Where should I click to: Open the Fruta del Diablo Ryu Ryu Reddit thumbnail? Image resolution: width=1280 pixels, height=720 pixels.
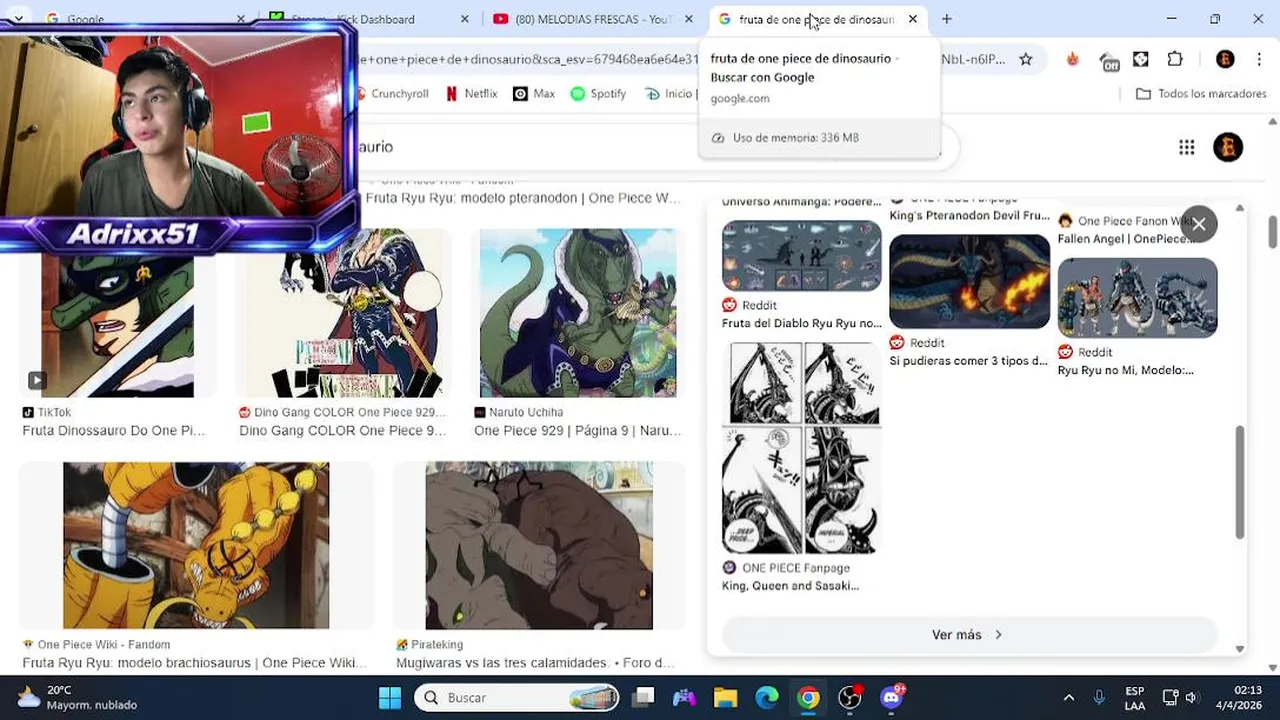(802, 256)
